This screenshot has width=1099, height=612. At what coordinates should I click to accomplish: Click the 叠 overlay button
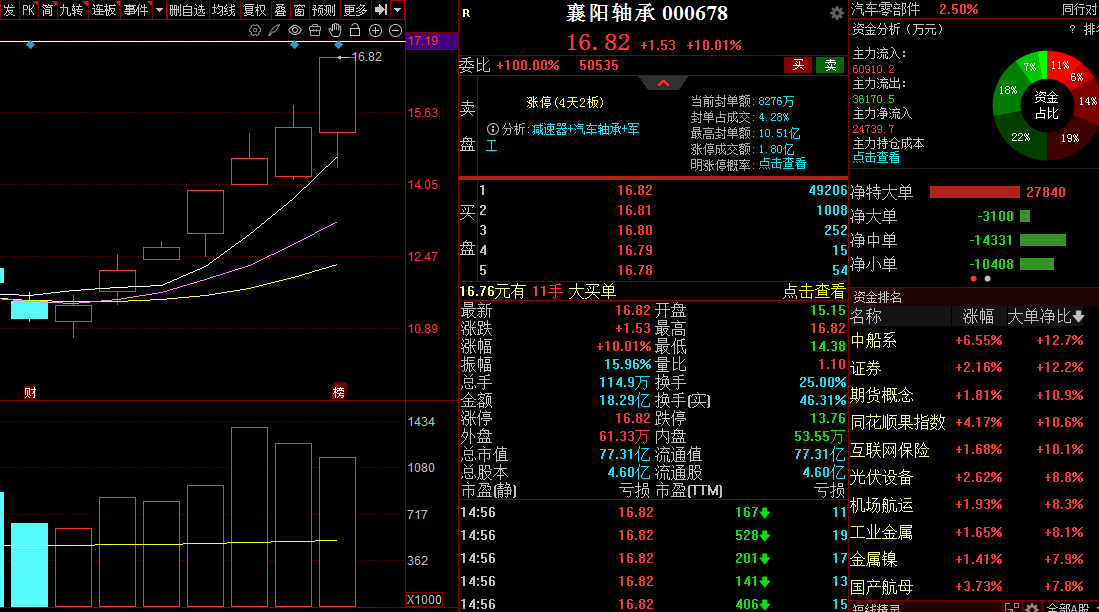(x=280, y=10)
